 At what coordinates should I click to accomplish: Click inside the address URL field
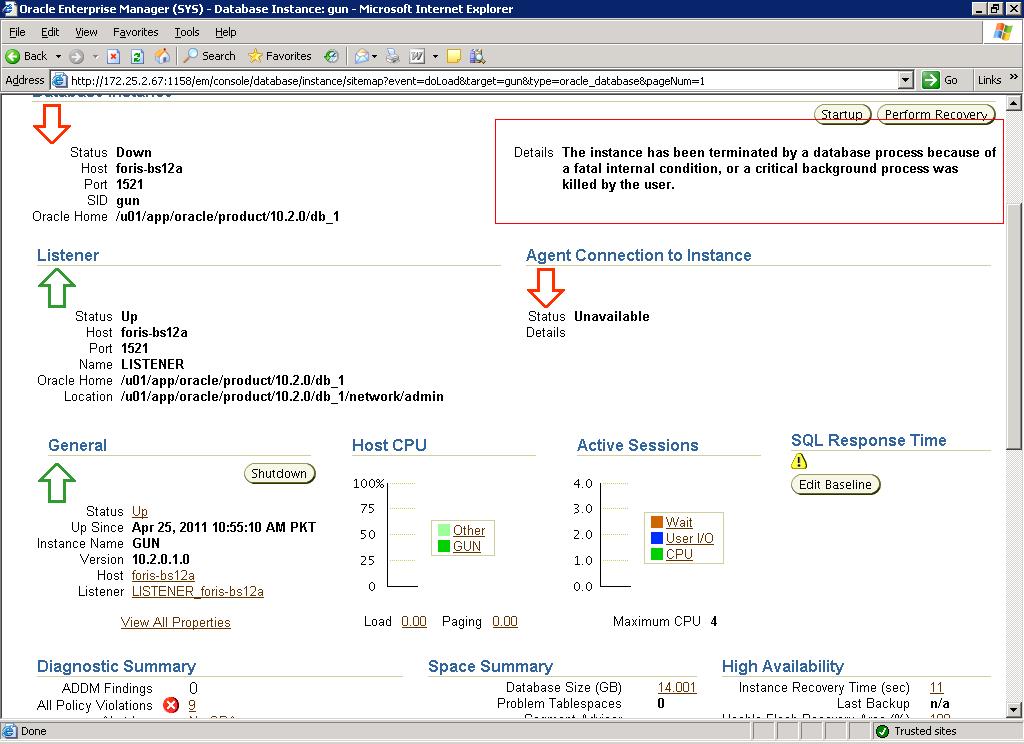(480, 80)
